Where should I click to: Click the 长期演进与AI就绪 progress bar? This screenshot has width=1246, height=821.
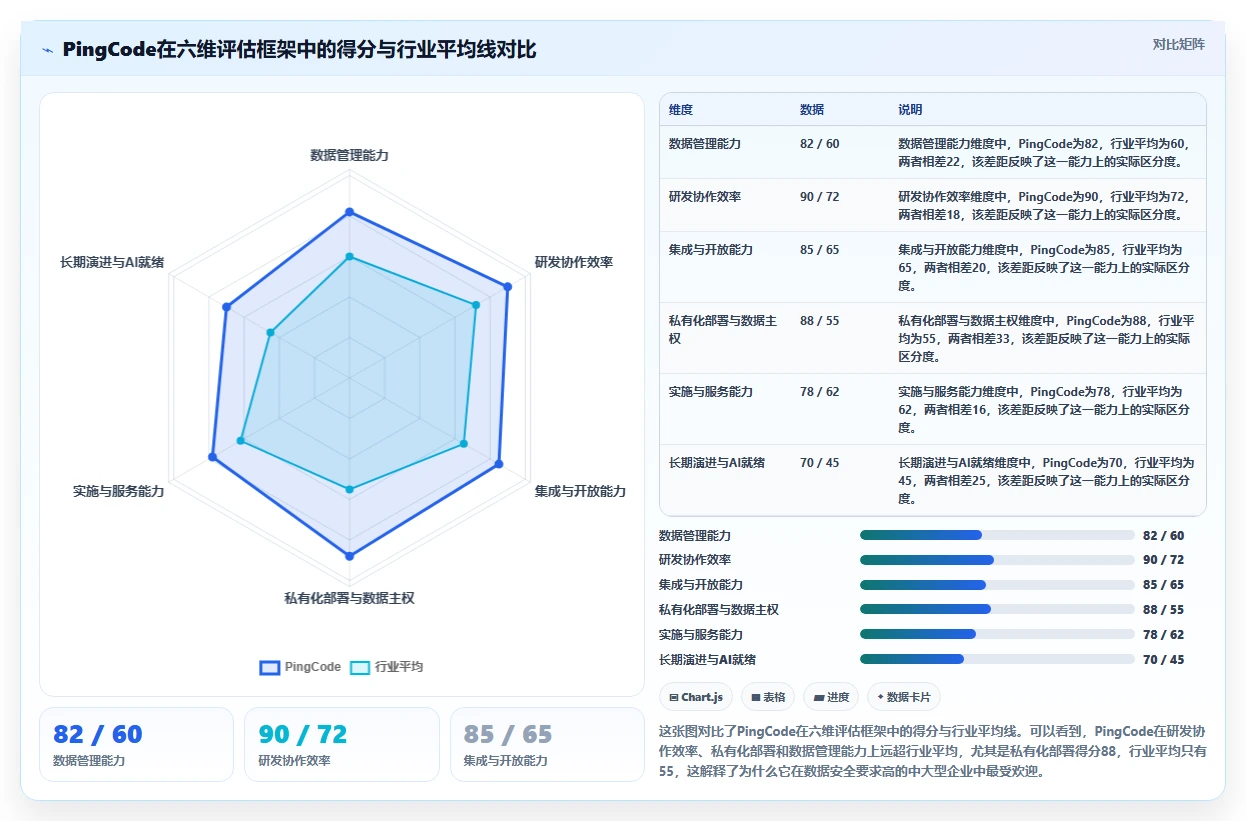[997, 659]
